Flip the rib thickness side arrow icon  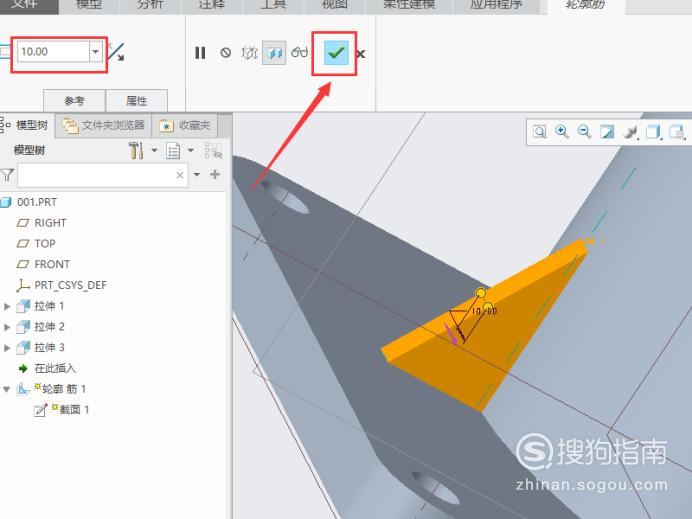tap(116, 52)
